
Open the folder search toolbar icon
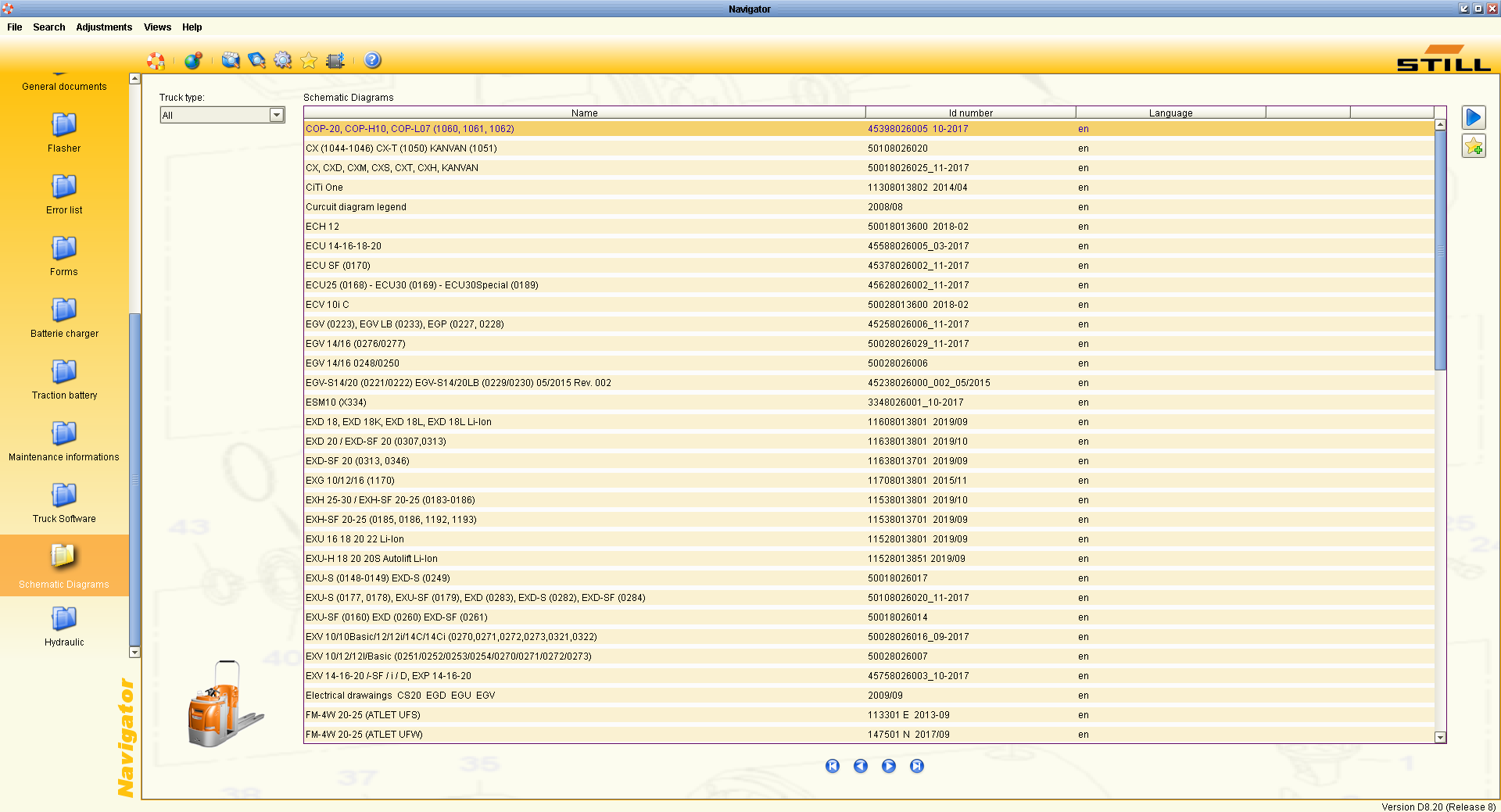click(x=231, y=60)
